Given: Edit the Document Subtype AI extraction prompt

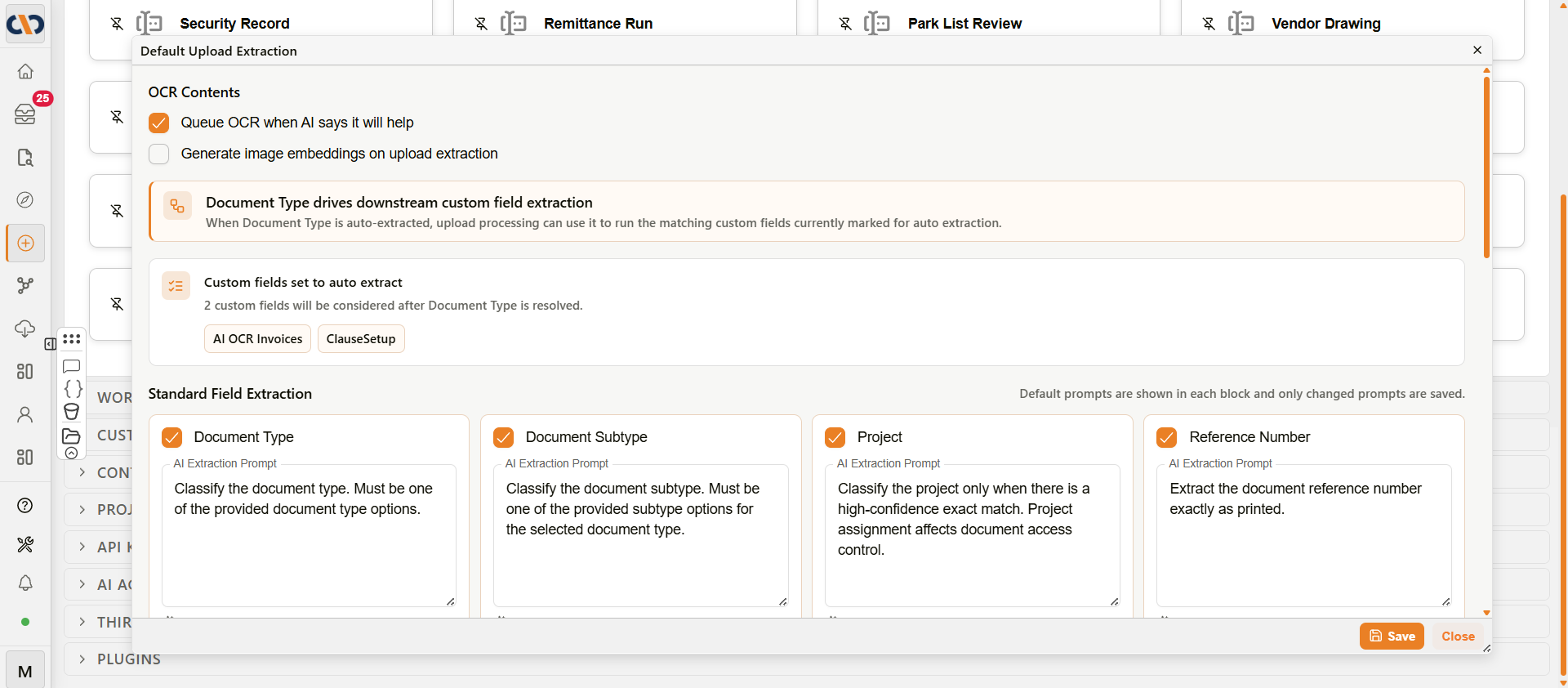Looking at the screenshot, I should [x=641, y=535].
